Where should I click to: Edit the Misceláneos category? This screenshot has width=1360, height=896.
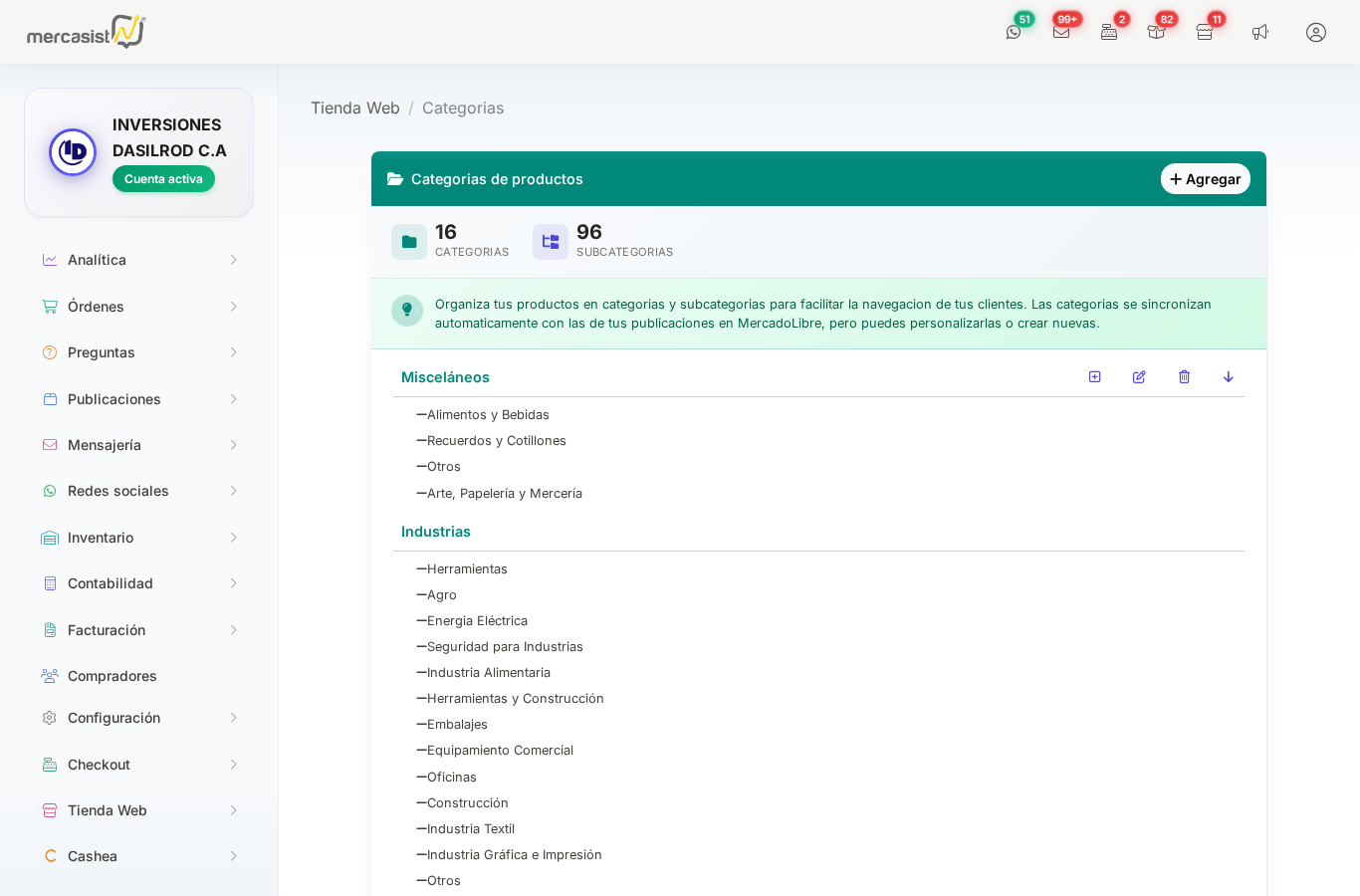click(x=1139, y=377)
